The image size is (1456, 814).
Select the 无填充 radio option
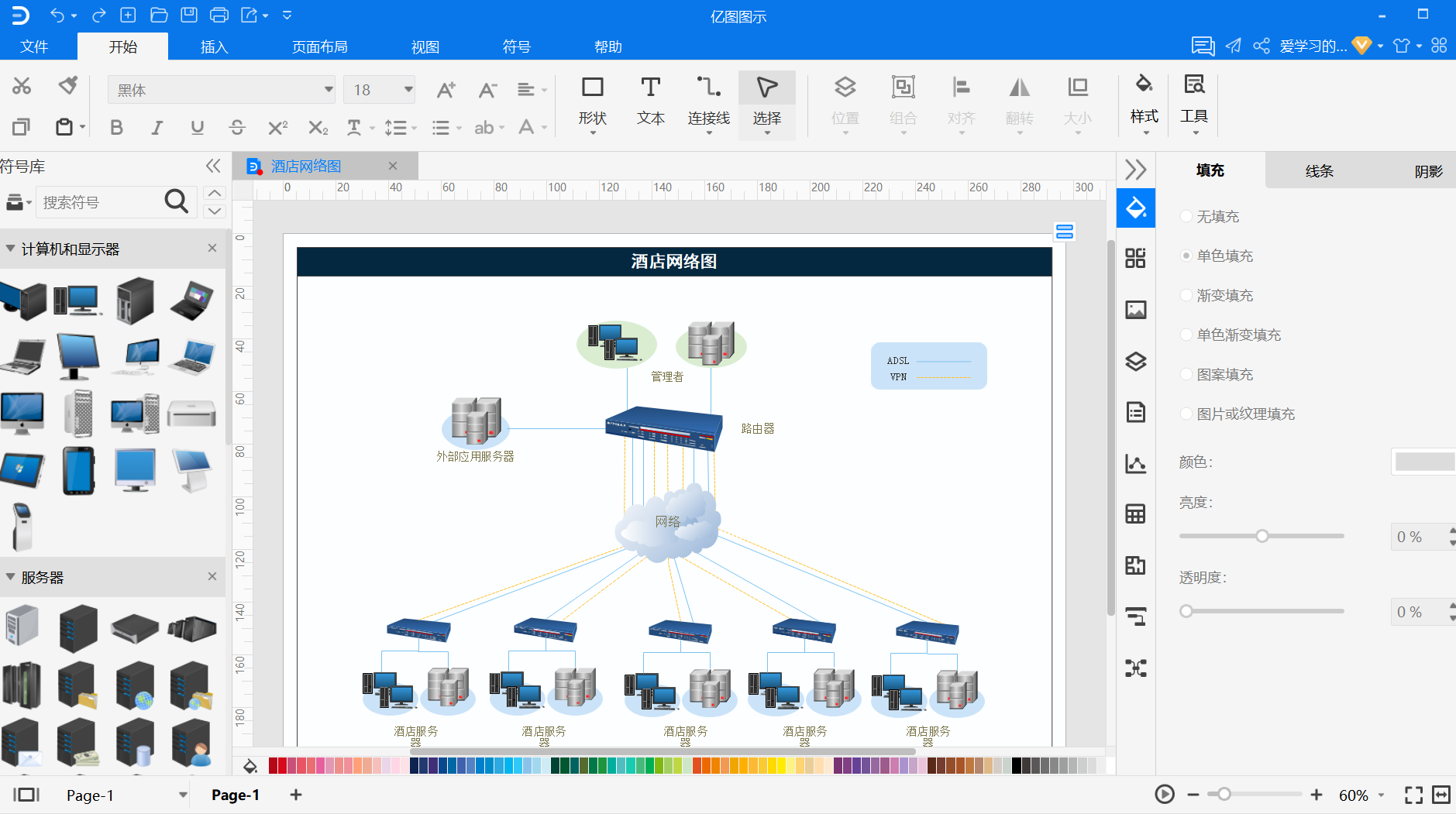pos(1186,216)
